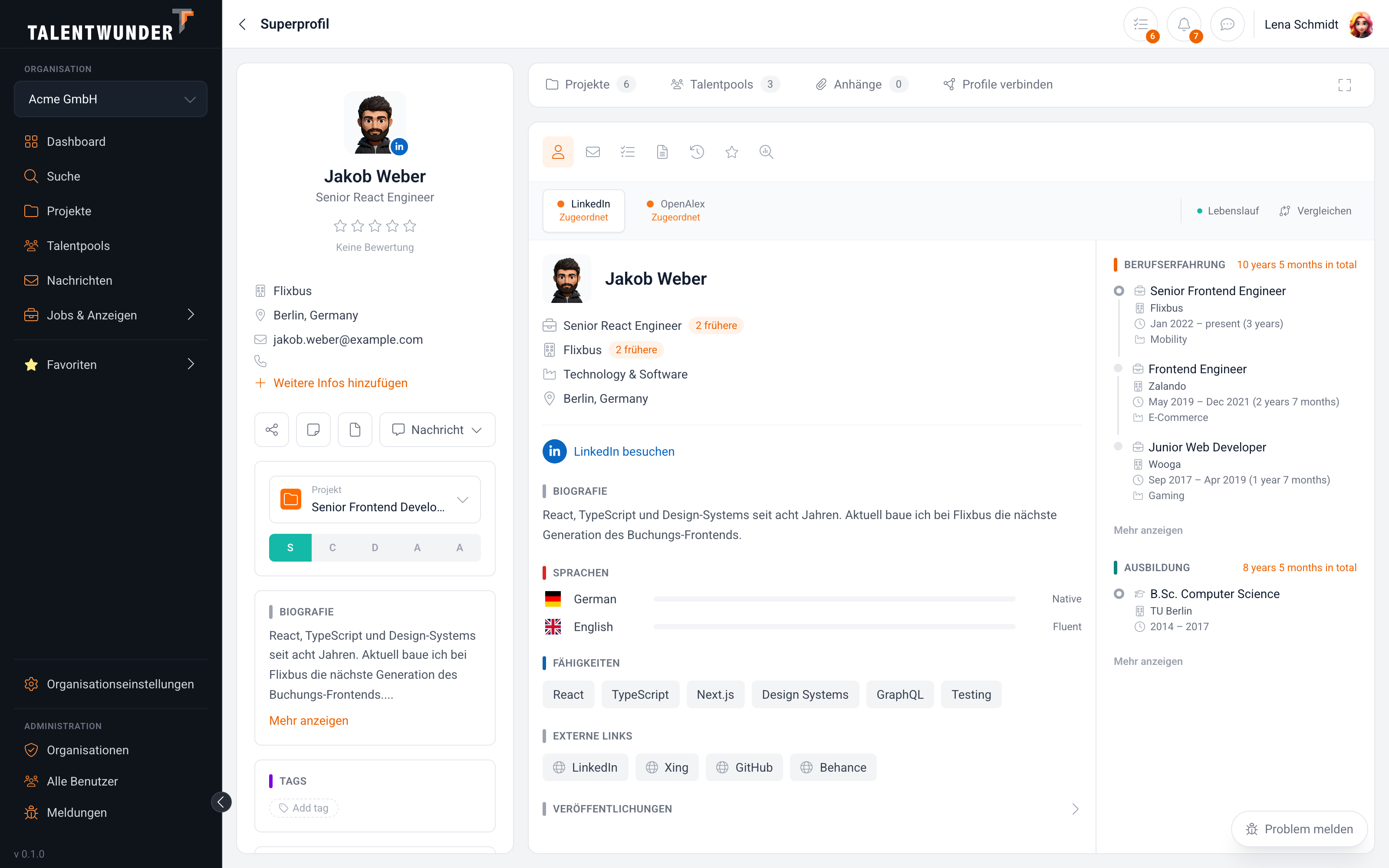This screenshot has height=868, width=1389.
Task: Toggle the Lebenslauf view
Action: (x=1227, y=210)
